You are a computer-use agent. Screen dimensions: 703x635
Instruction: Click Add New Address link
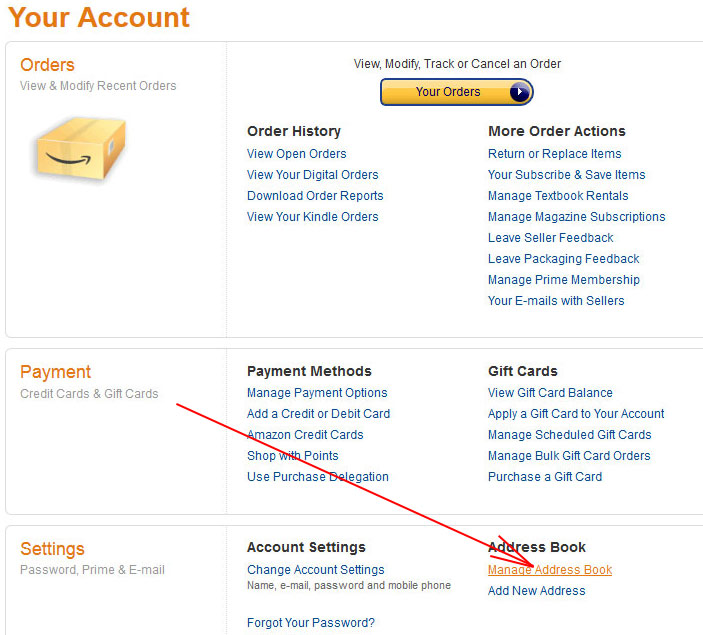[536, 591]
